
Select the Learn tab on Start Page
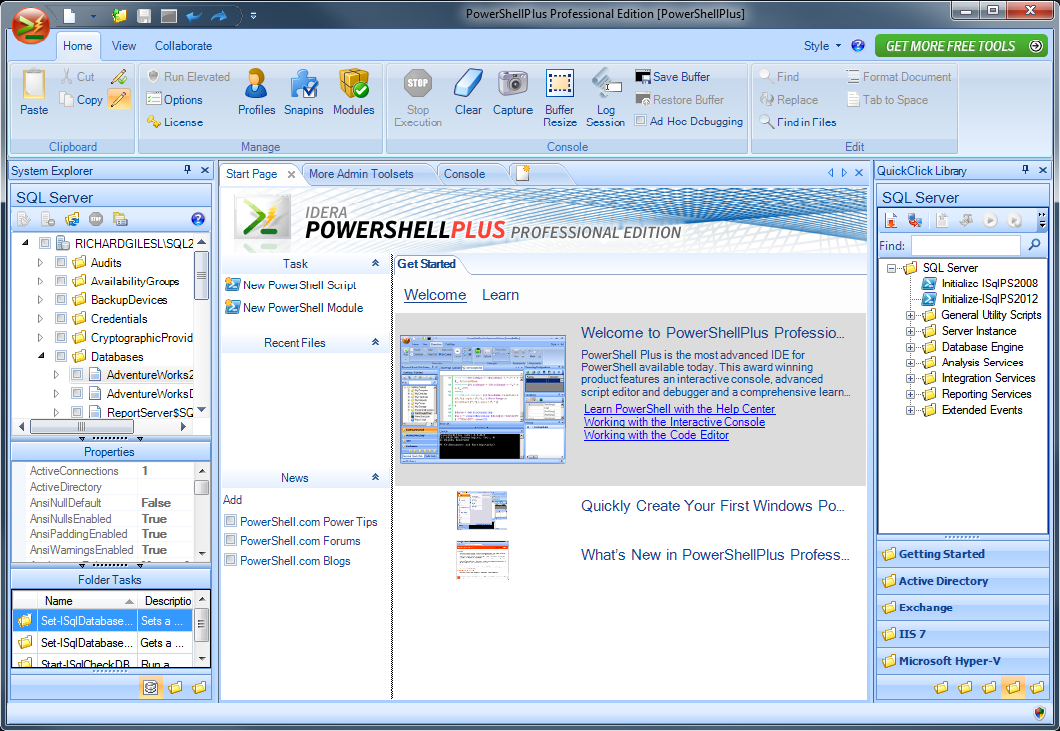coord(500,295)
